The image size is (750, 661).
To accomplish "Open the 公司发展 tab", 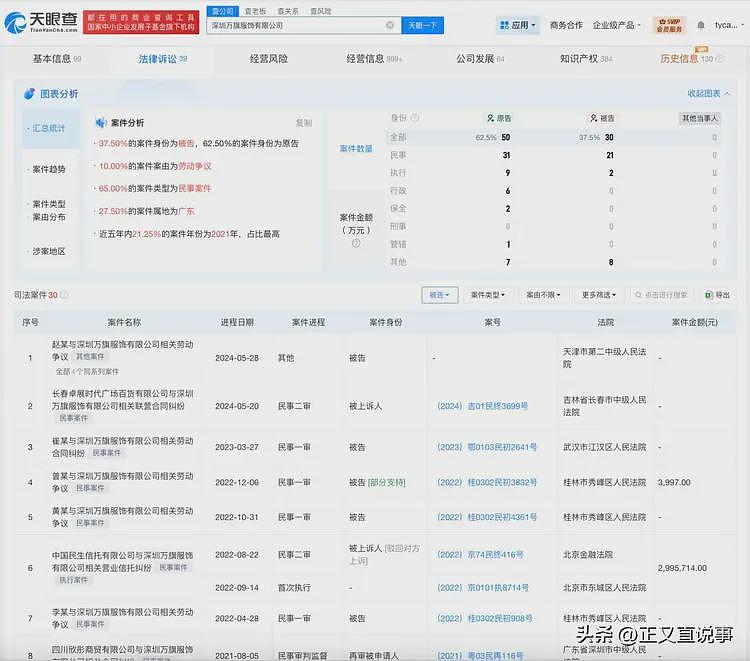I will (x=480, y=59).
